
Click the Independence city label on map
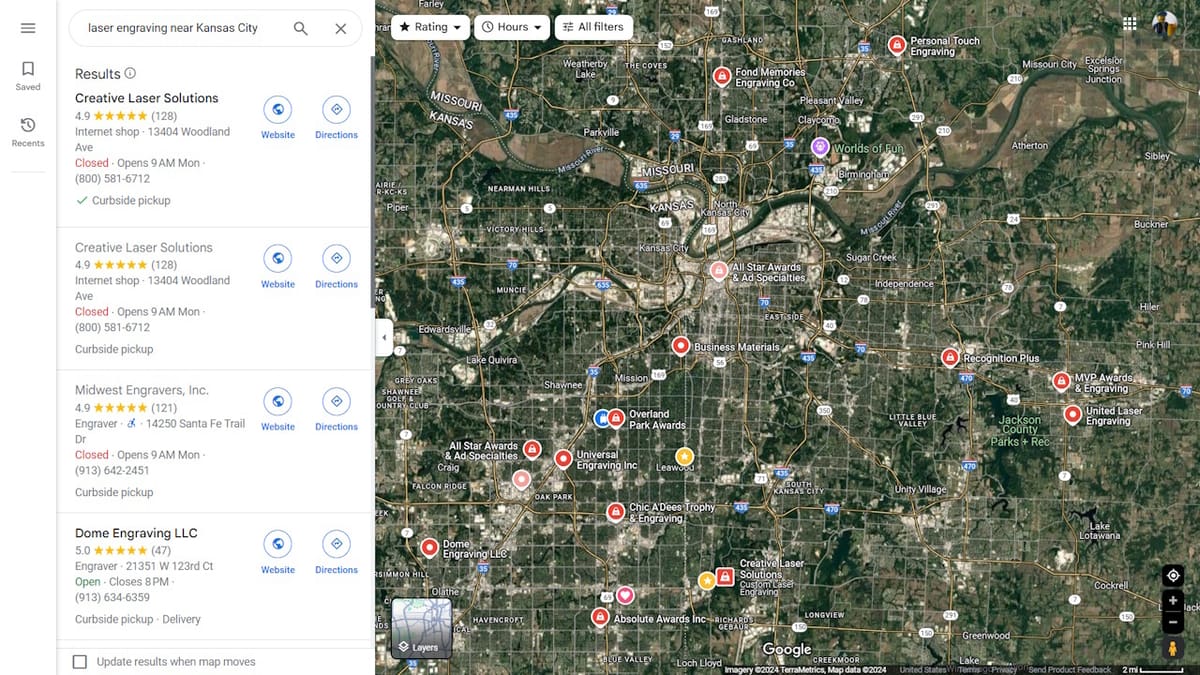[x=904, y=284]
